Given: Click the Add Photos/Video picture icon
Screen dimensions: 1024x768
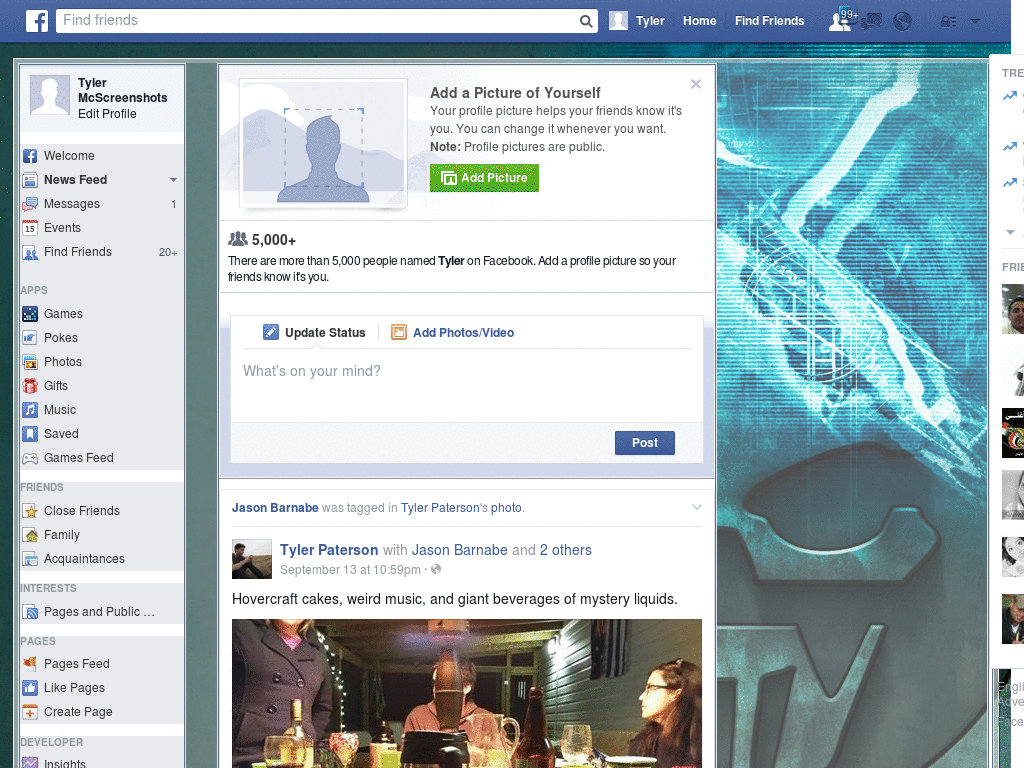Looking at the screenshot, I should [x=398, y=332].
